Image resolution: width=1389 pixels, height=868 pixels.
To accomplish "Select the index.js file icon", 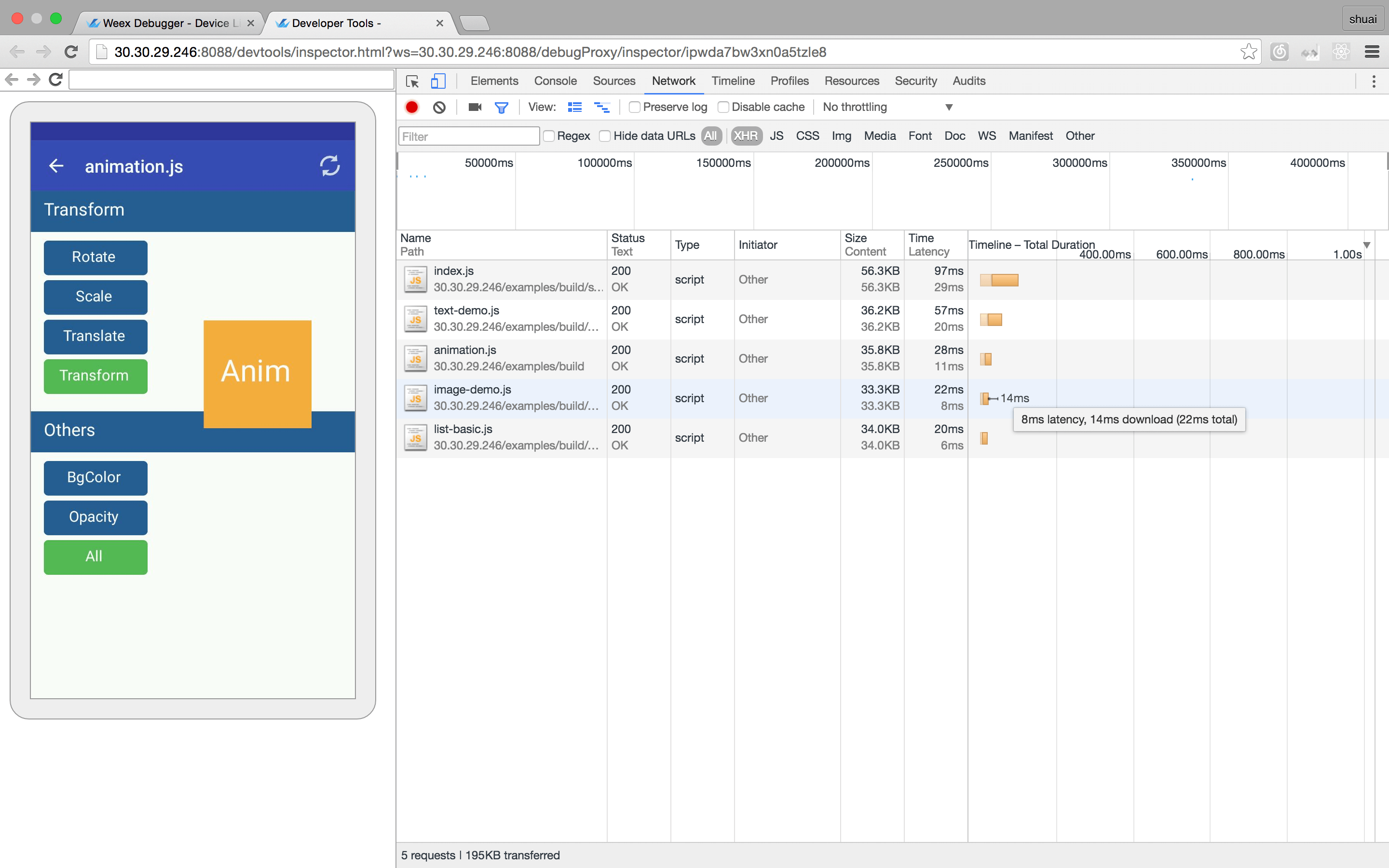I will point(415,280).
